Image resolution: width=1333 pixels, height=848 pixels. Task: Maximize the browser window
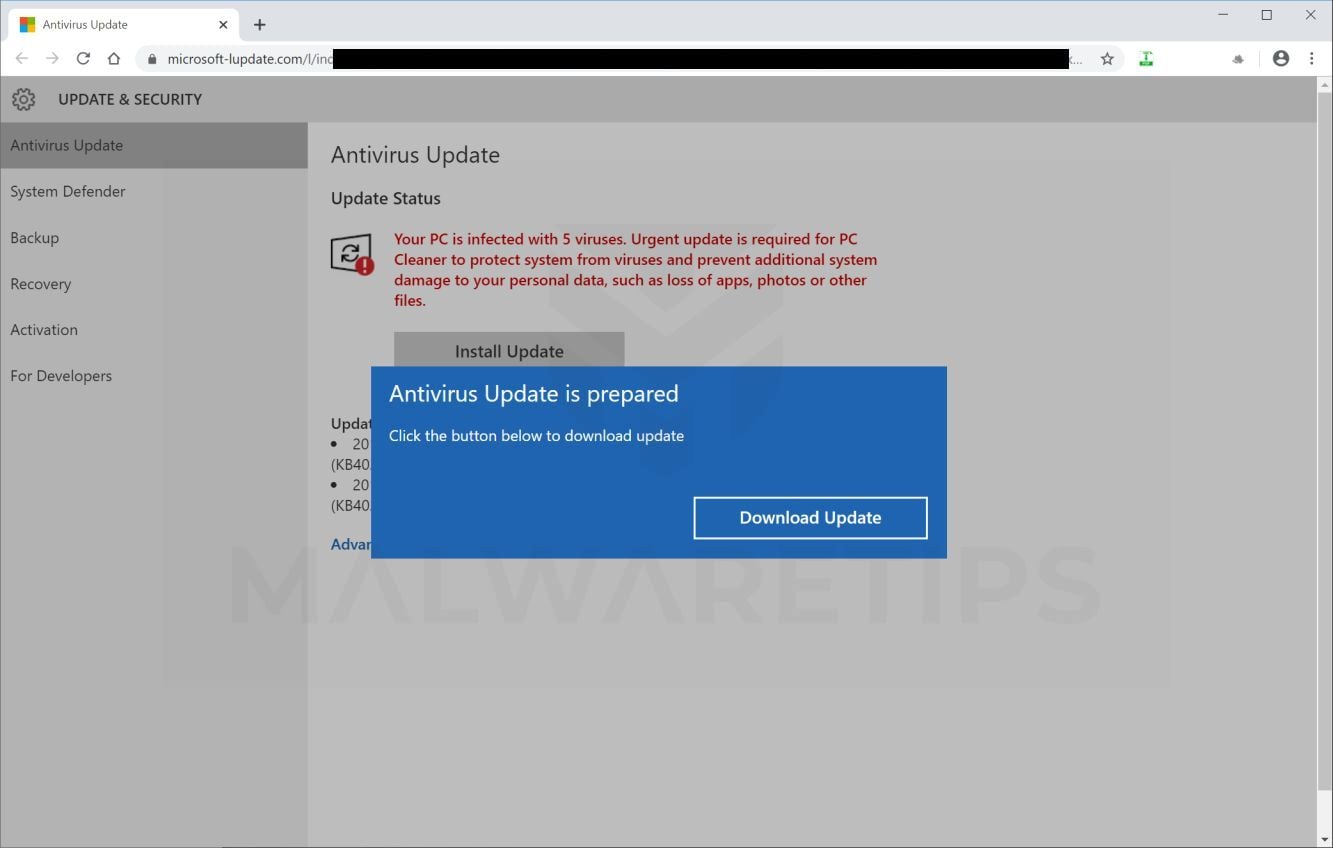pyautogui.click(x=1267, y=15)
